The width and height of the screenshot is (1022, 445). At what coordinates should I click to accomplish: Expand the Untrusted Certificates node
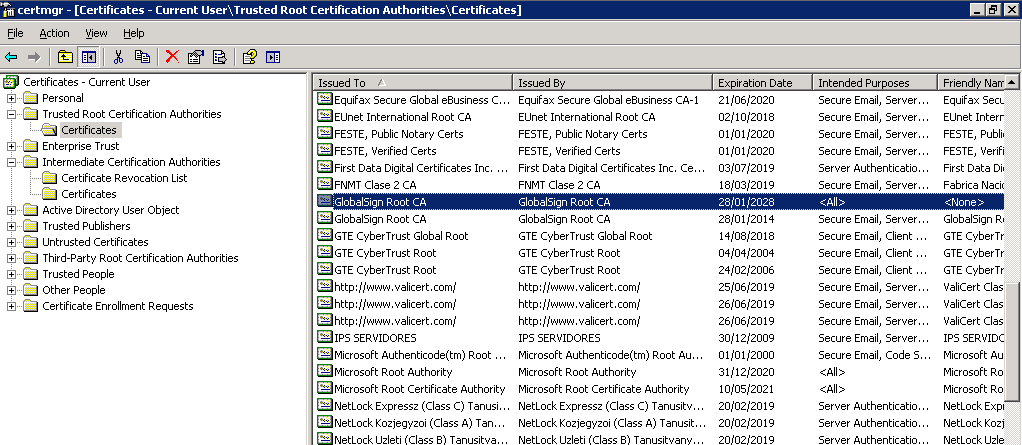12,242
